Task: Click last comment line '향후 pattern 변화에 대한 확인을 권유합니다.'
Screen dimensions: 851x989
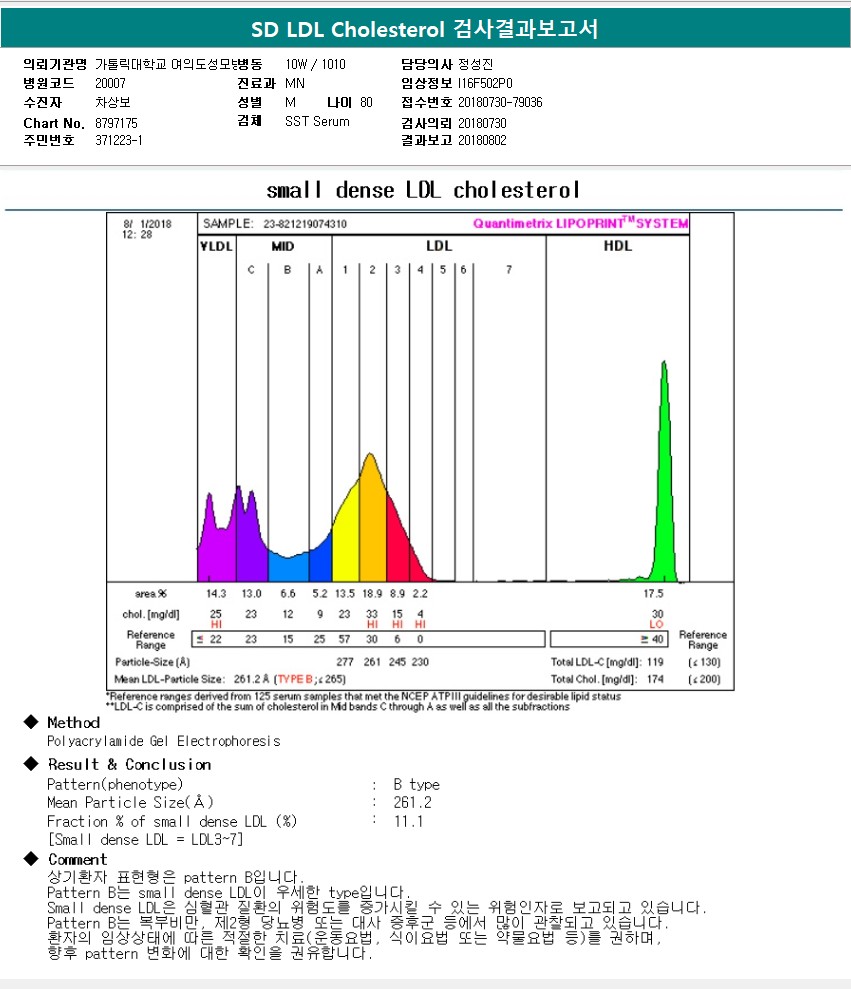Action: point(209,953)
